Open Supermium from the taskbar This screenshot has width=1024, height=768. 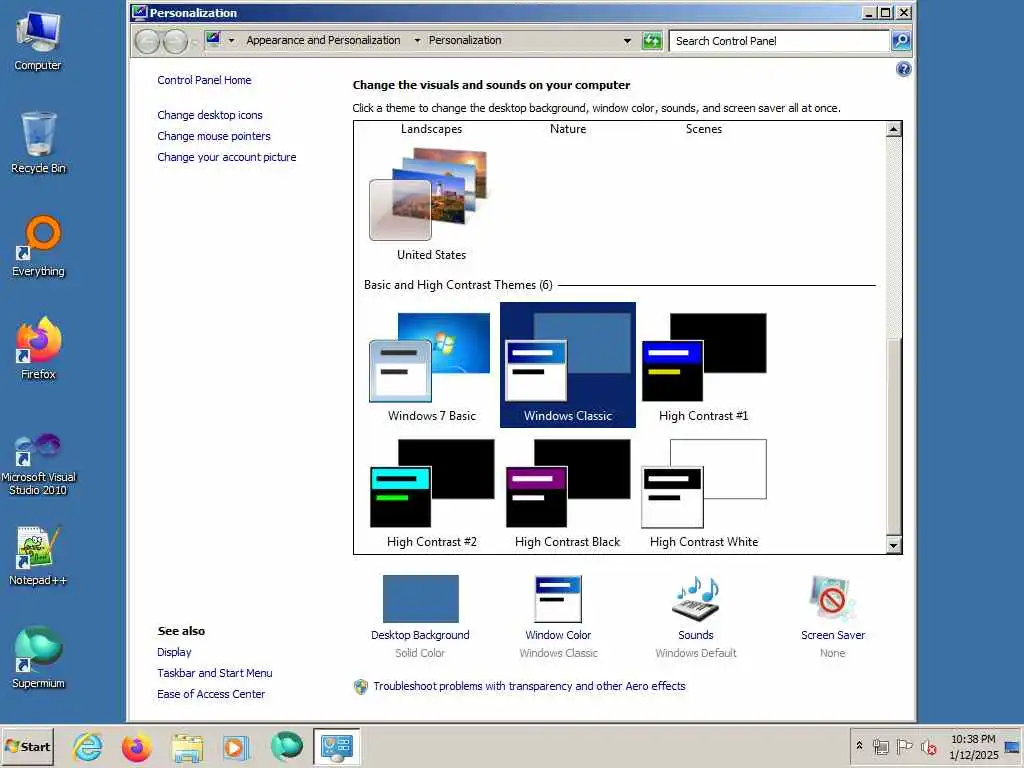coord(286,747)
